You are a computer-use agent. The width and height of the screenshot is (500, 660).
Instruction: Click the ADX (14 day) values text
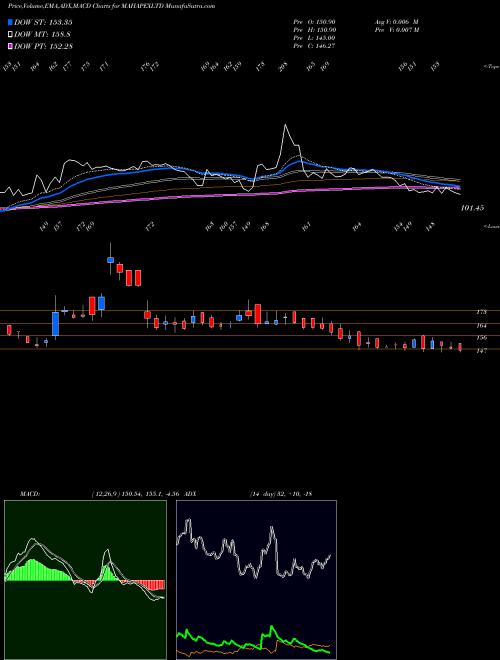pos(281,493)
